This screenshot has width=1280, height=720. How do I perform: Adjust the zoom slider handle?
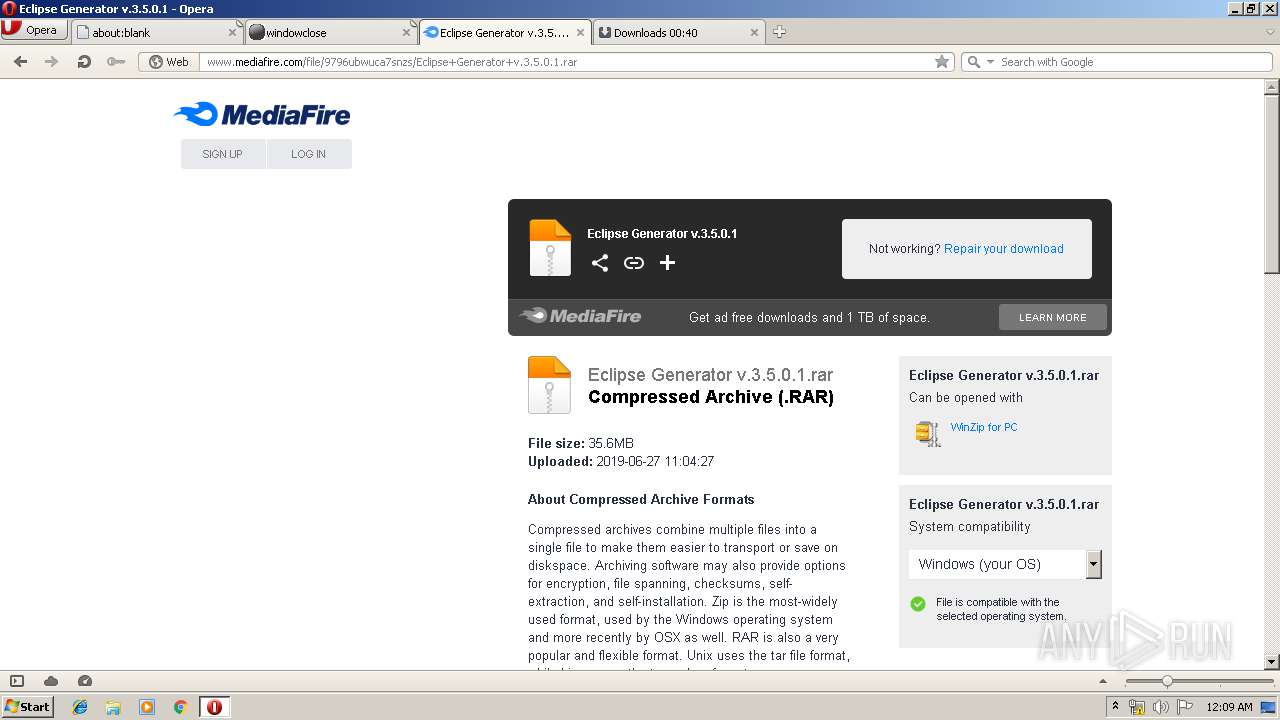pos(1166,681)
